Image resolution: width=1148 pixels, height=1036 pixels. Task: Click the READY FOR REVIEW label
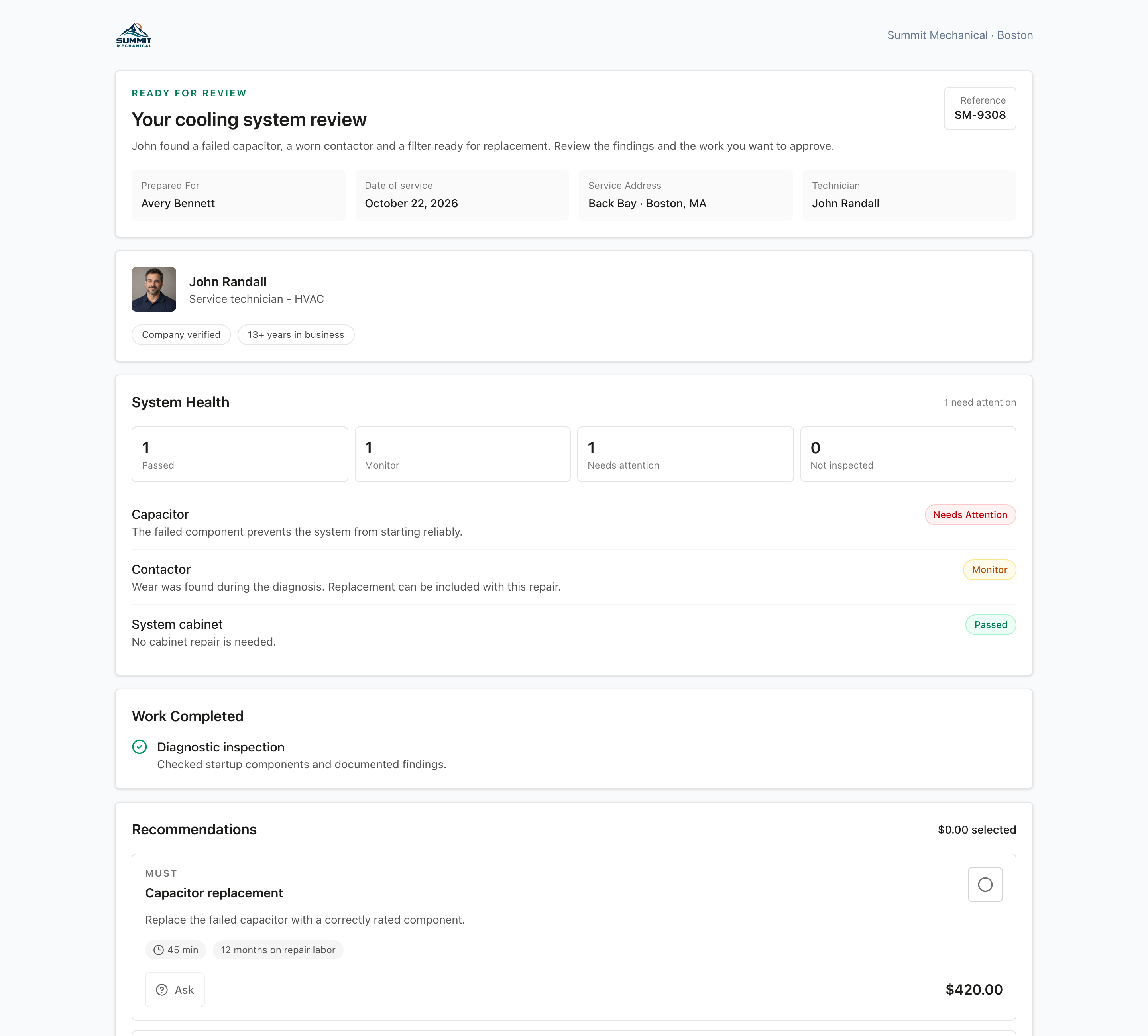coord(189,93)
